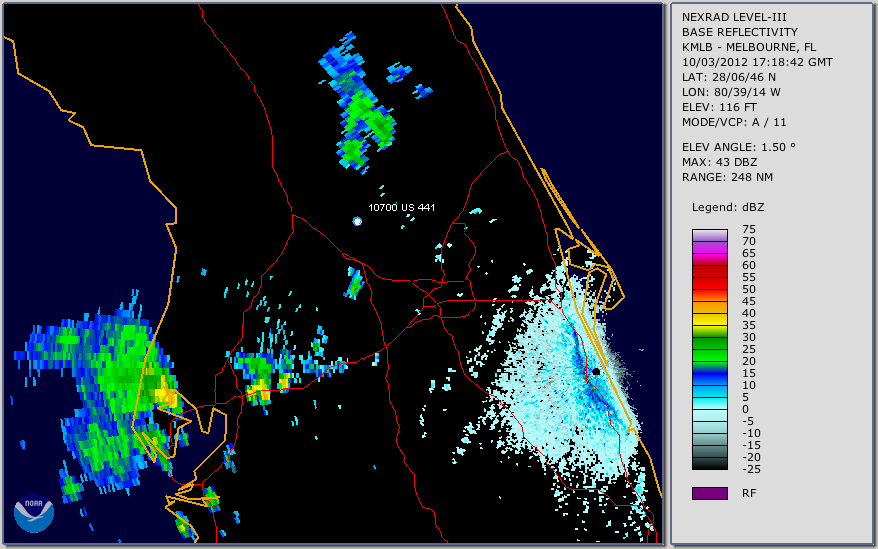Select the "MAX: 43 DBZ" text
The image size is (878, 549).
(720, 162)
